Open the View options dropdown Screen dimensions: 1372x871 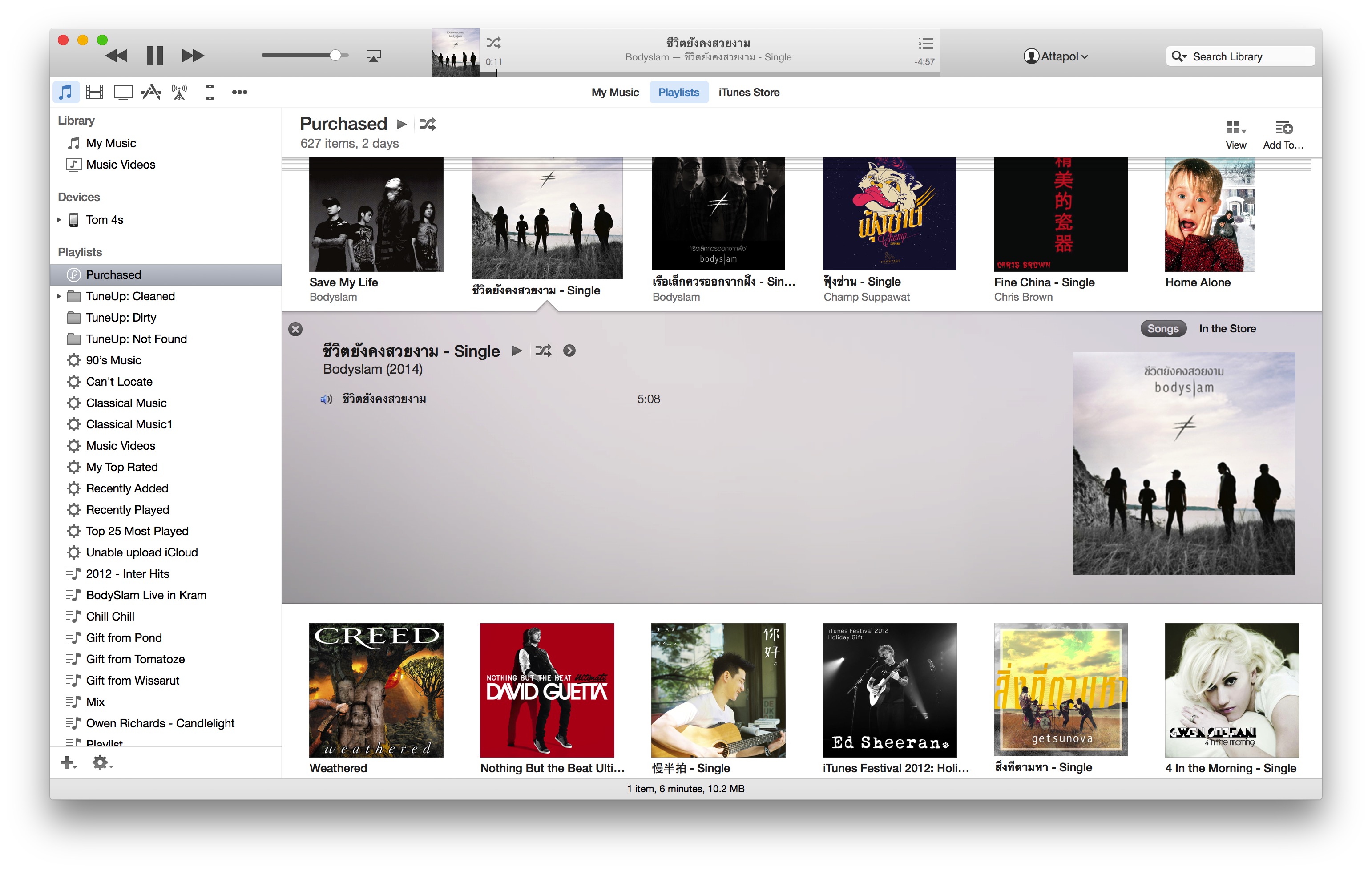click(x=1235, y=134)
